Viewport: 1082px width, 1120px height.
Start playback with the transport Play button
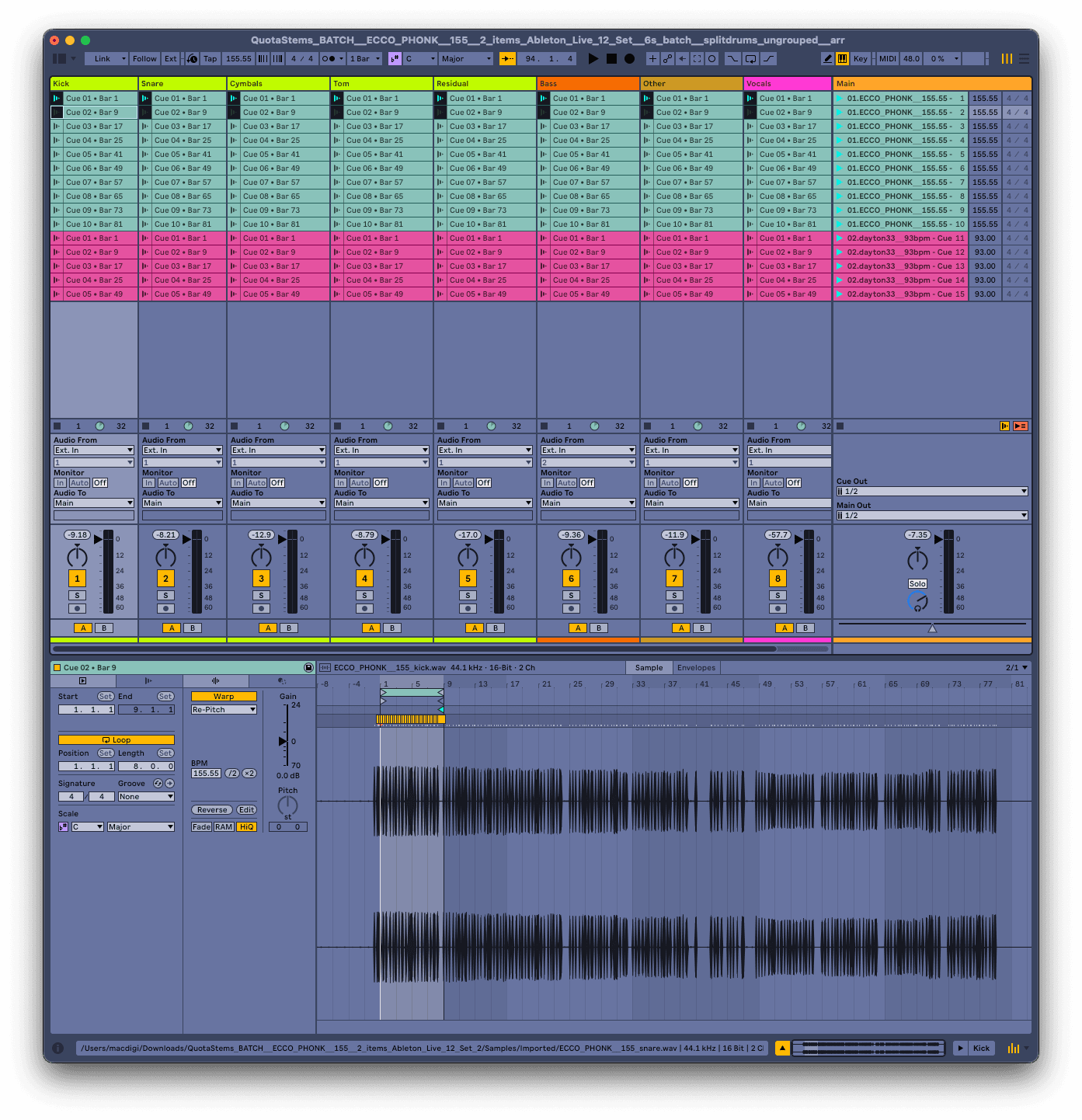click(x=593, y=58)
